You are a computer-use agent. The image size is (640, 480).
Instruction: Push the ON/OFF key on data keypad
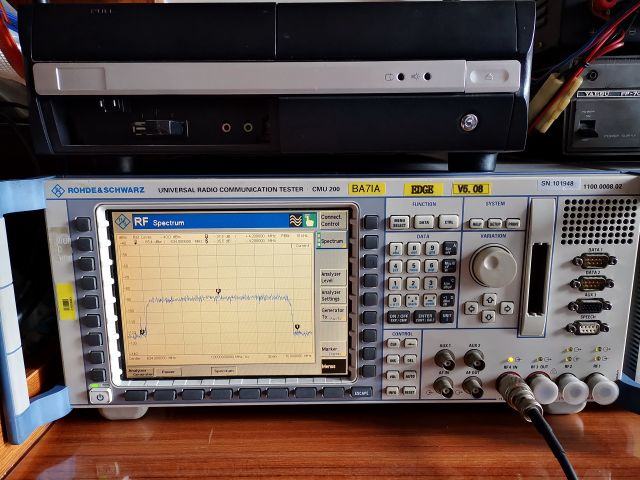point(399,318)
